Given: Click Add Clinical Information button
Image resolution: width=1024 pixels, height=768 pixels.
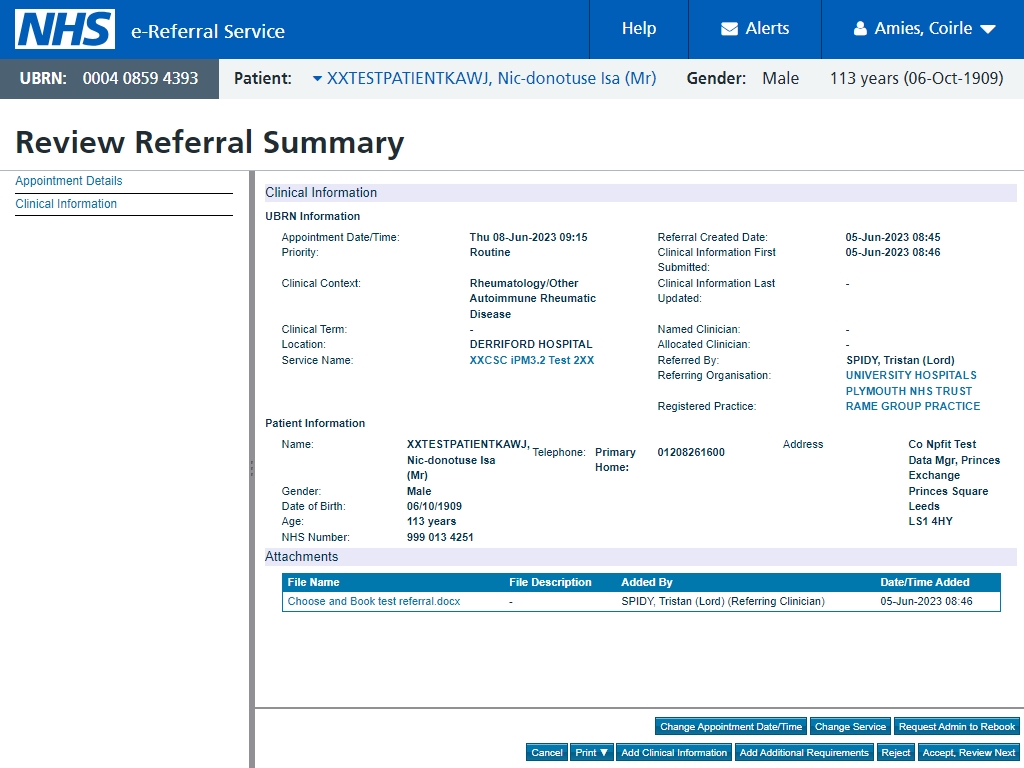Looking at the screenshot, I should (674, 752).
